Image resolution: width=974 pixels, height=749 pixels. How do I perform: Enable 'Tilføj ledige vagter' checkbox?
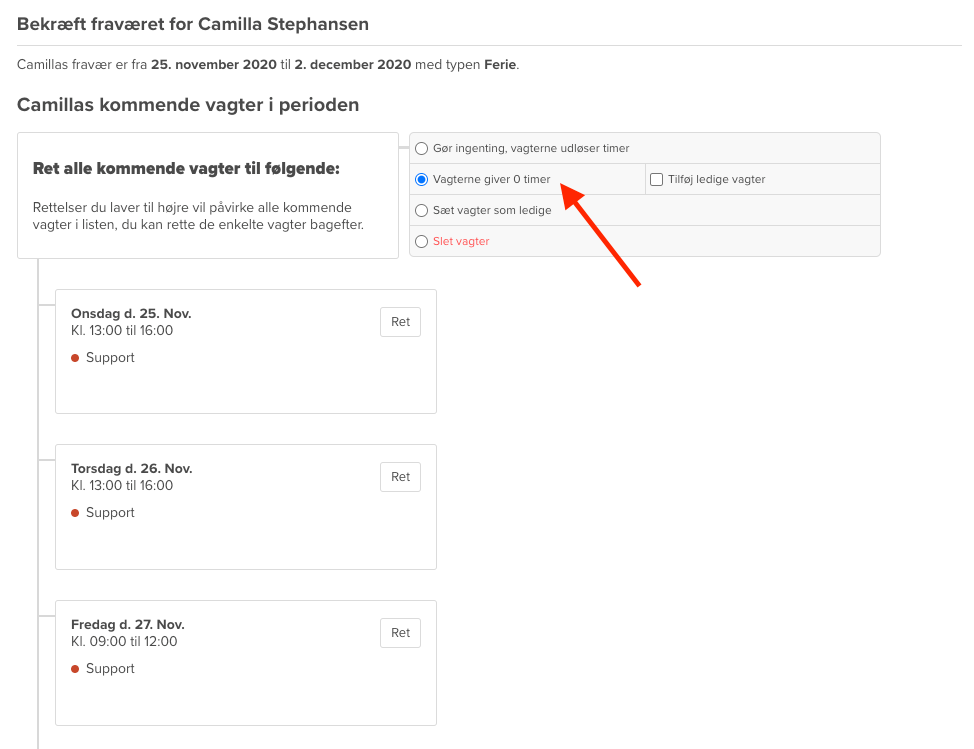(x=657, y=180)
